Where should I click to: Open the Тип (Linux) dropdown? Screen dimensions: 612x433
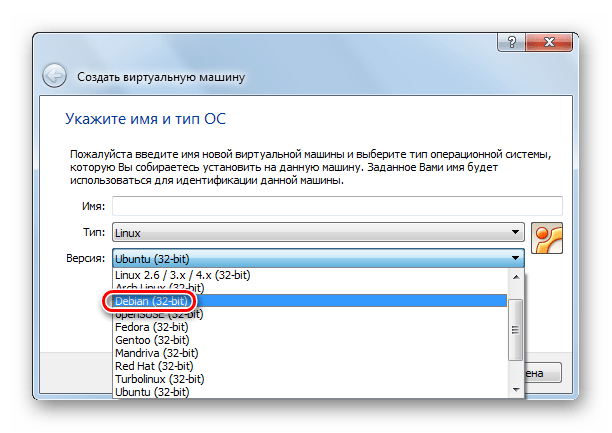click(x=318, y=232)
